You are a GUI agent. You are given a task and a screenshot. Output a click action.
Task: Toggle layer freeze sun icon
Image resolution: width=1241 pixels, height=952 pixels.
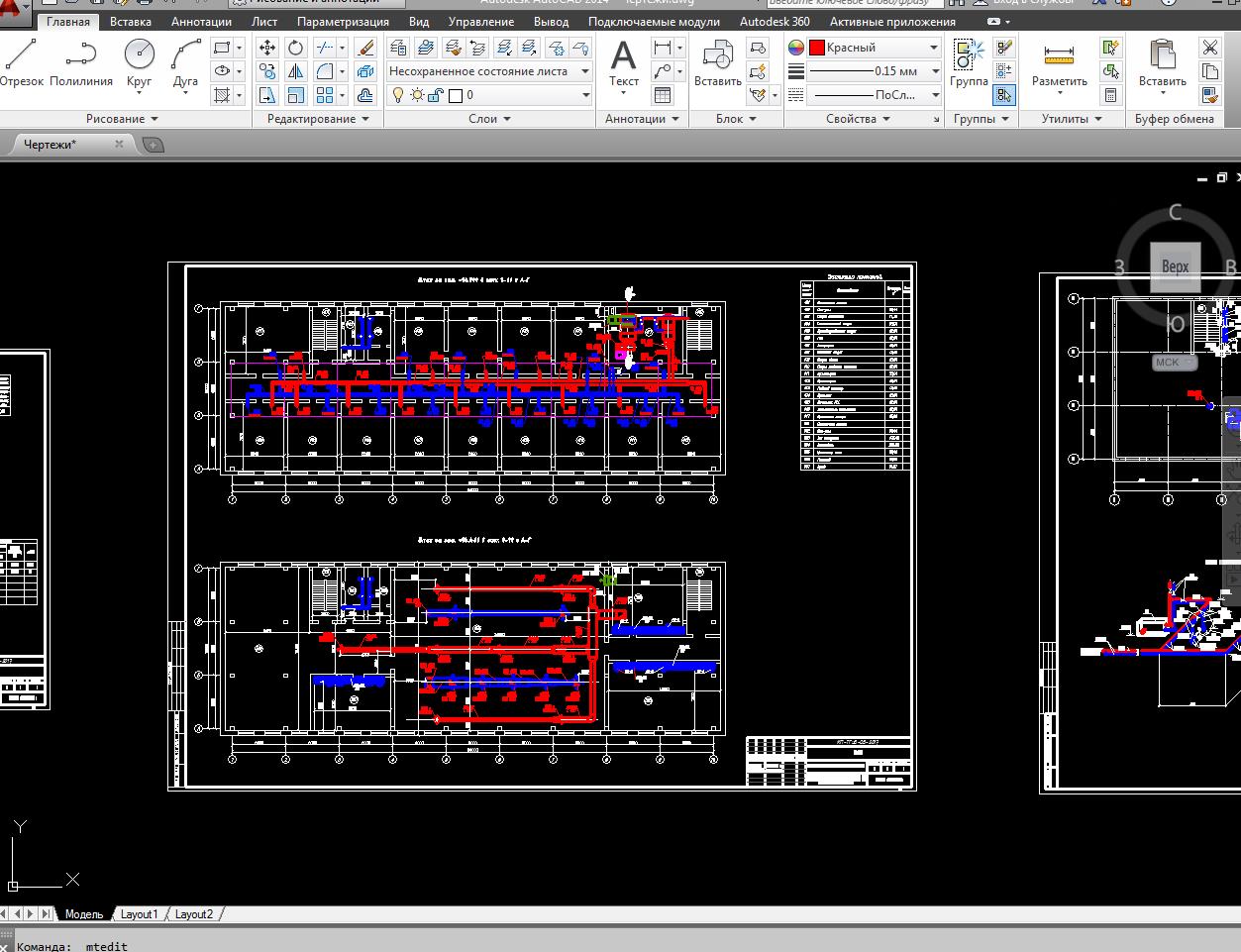click(417, 95)
